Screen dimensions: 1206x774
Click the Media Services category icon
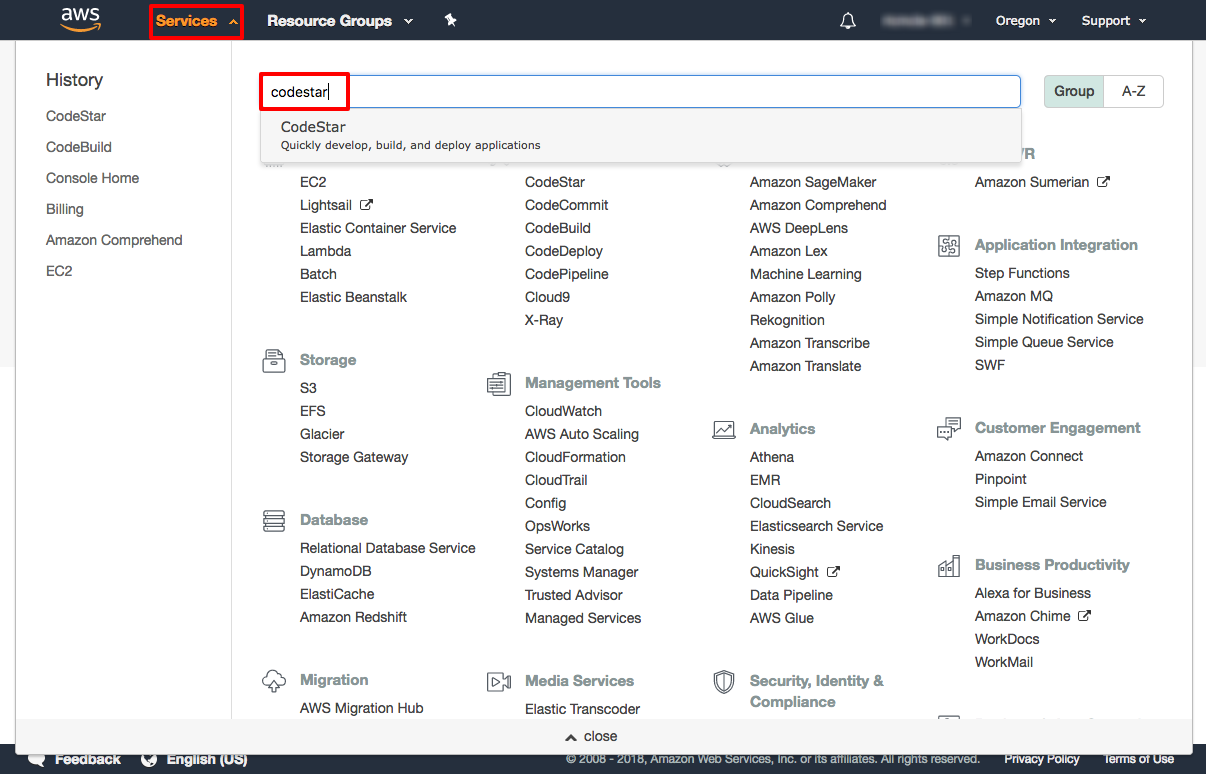tap(499, 681)
